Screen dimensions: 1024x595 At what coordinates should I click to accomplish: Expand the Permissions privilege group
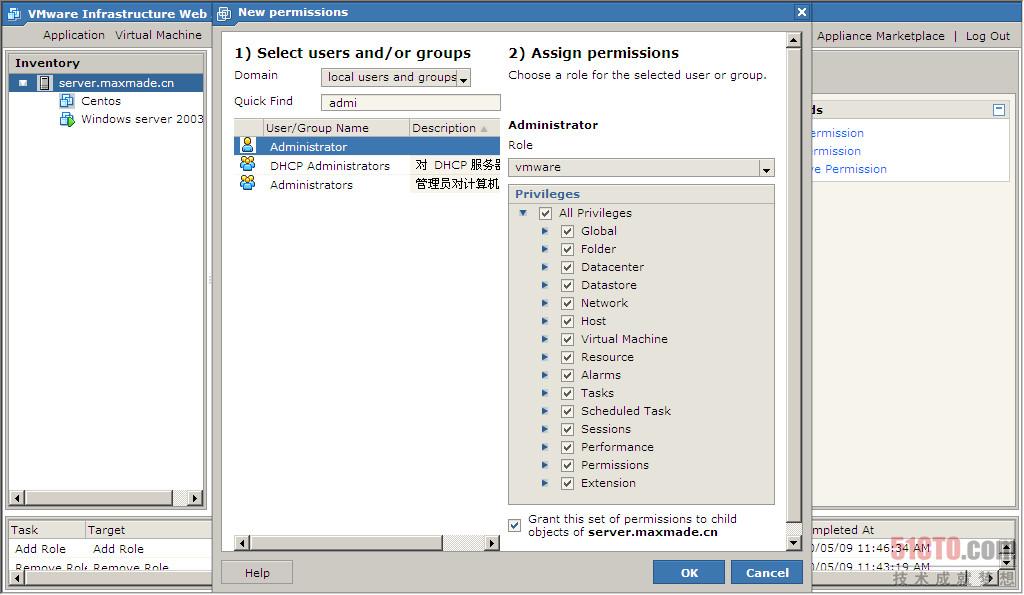545,464
